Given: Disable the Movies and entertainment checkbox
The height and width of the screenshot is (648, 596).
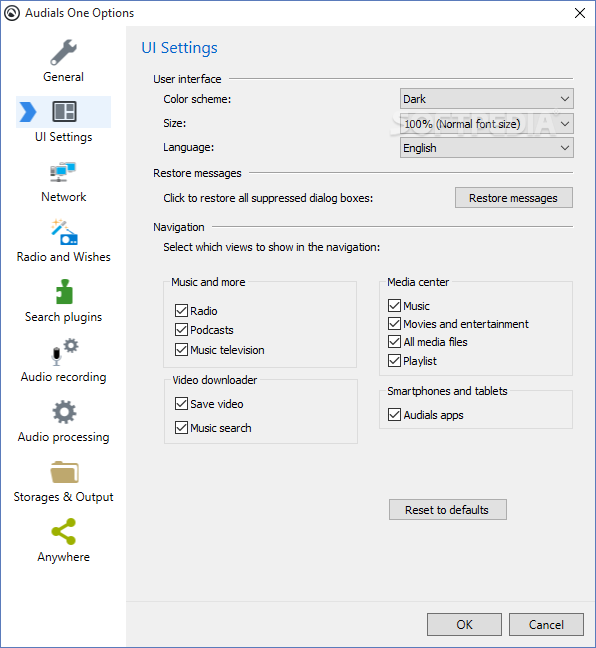Looking at the screenshot, I should click(x=394, y=324).
